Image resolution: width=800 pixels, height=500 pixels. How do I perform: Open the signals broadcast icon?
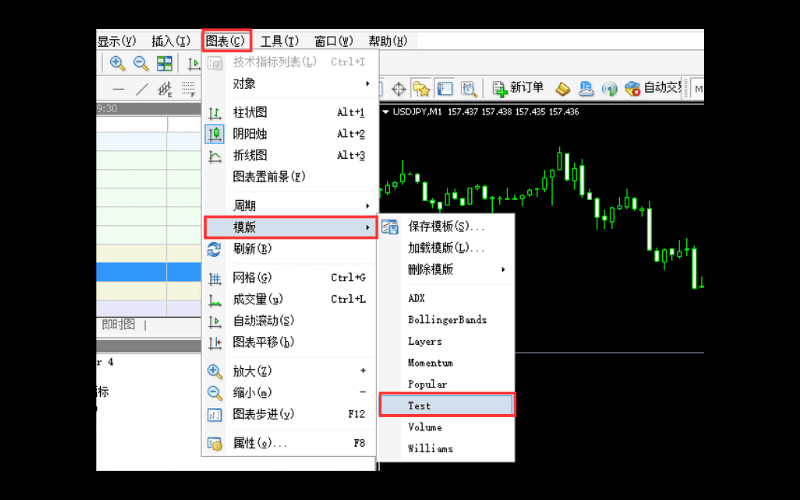click(609, 89)
